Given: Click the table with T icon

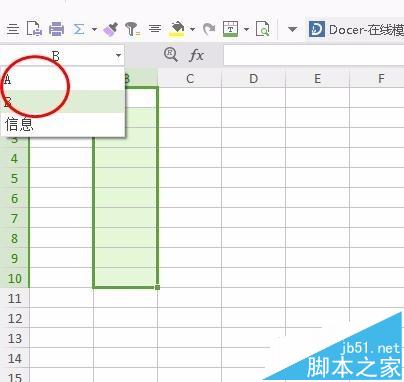Looking at the screenshot, I should pos(230,29).
